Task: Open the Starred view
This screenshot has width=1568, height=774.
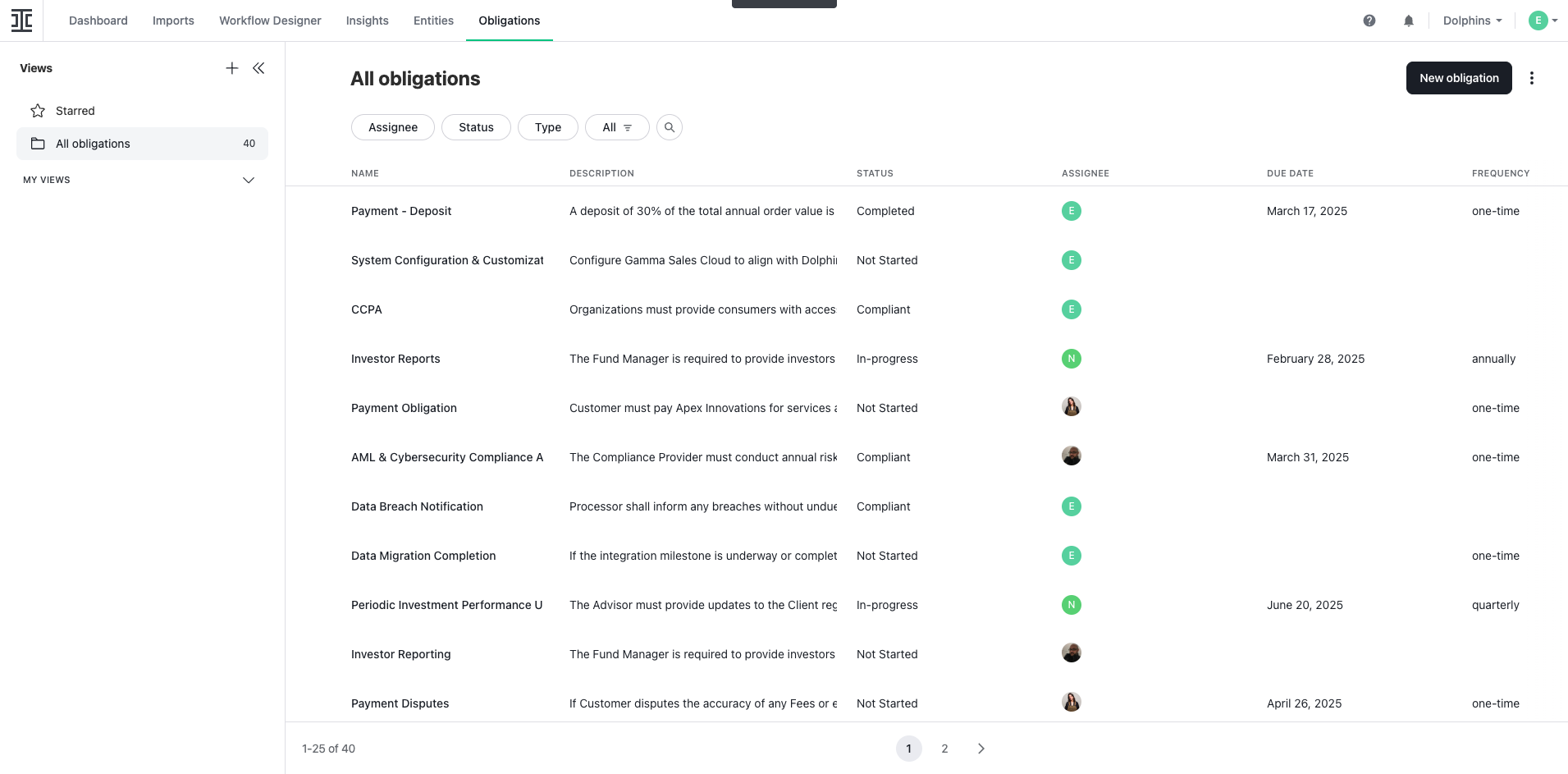Action: tap(75, 111)
